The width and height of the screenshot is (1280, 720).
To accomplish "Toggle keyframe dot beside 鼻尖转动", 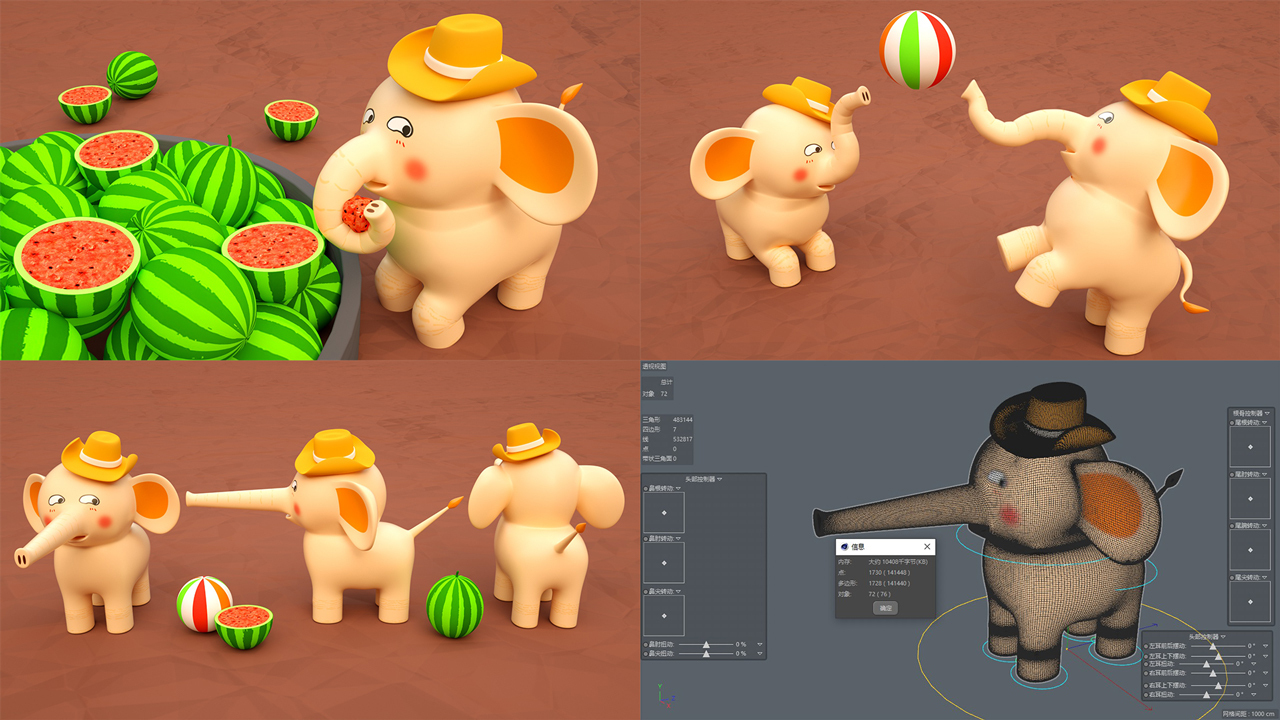I will coord(646,592).
